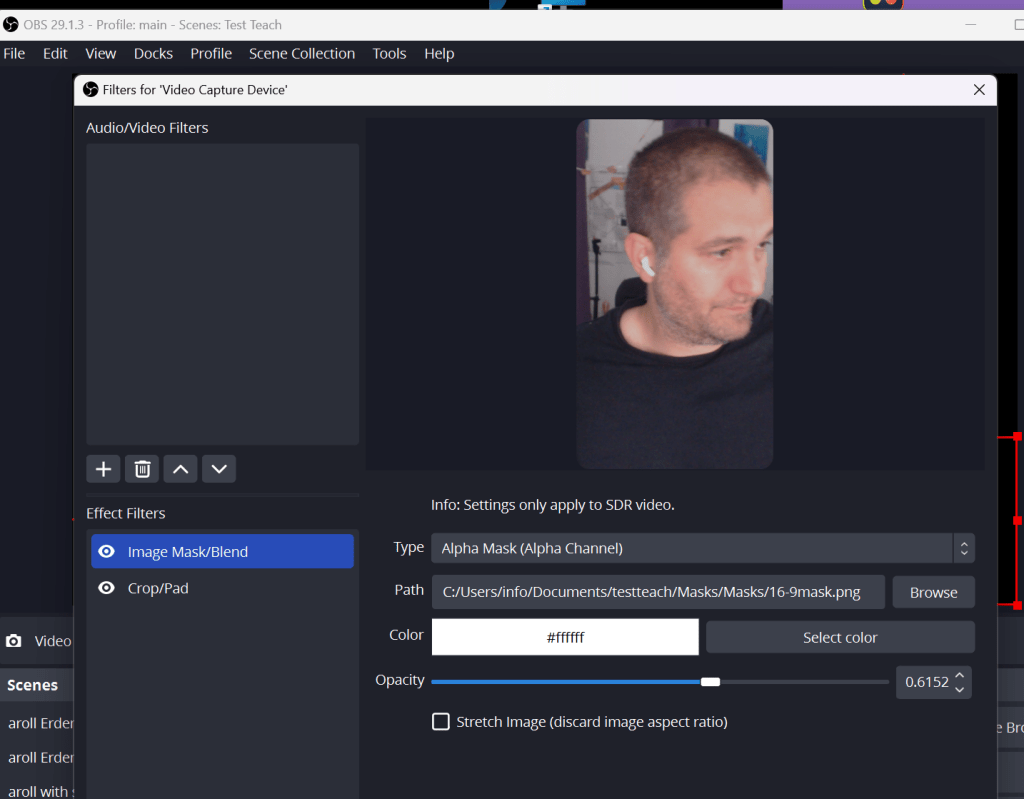The width and height of the screenshot is (1024, 799).
Task: Select the first 'aroll Erder' scene
Action: tap(40, 723)
